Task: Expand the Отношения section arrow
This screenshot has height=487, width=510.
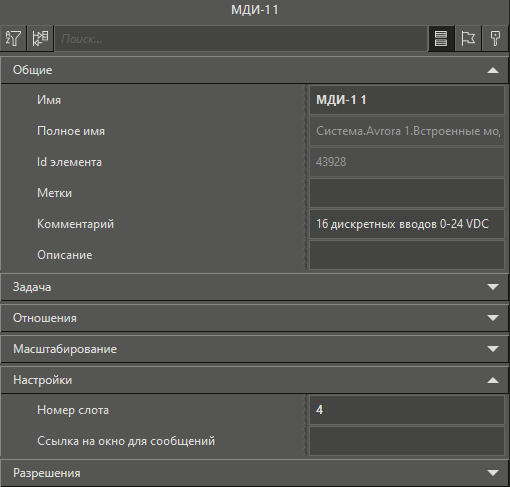Action: tap(493, 318)
